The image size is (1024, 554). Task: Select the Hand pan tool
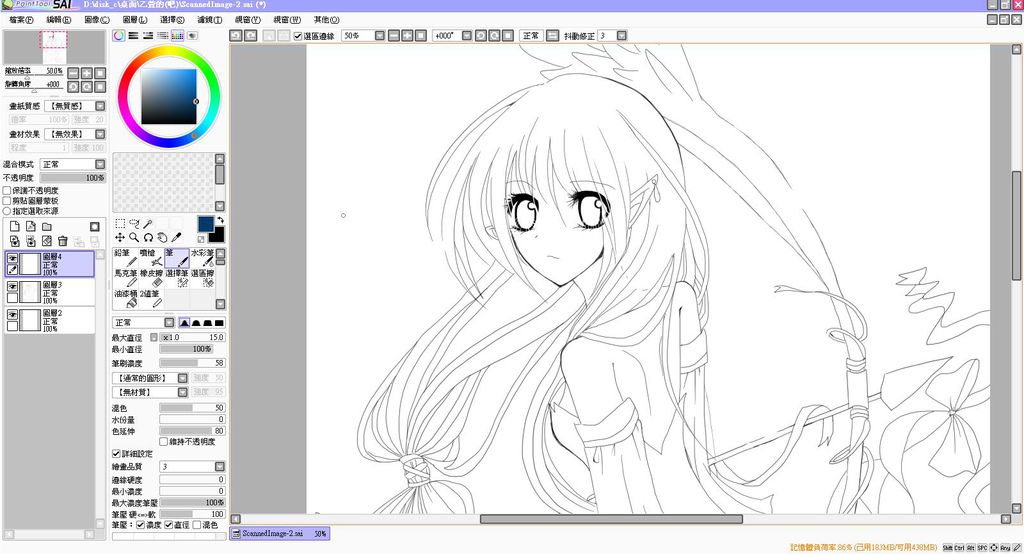click(162, 237)
